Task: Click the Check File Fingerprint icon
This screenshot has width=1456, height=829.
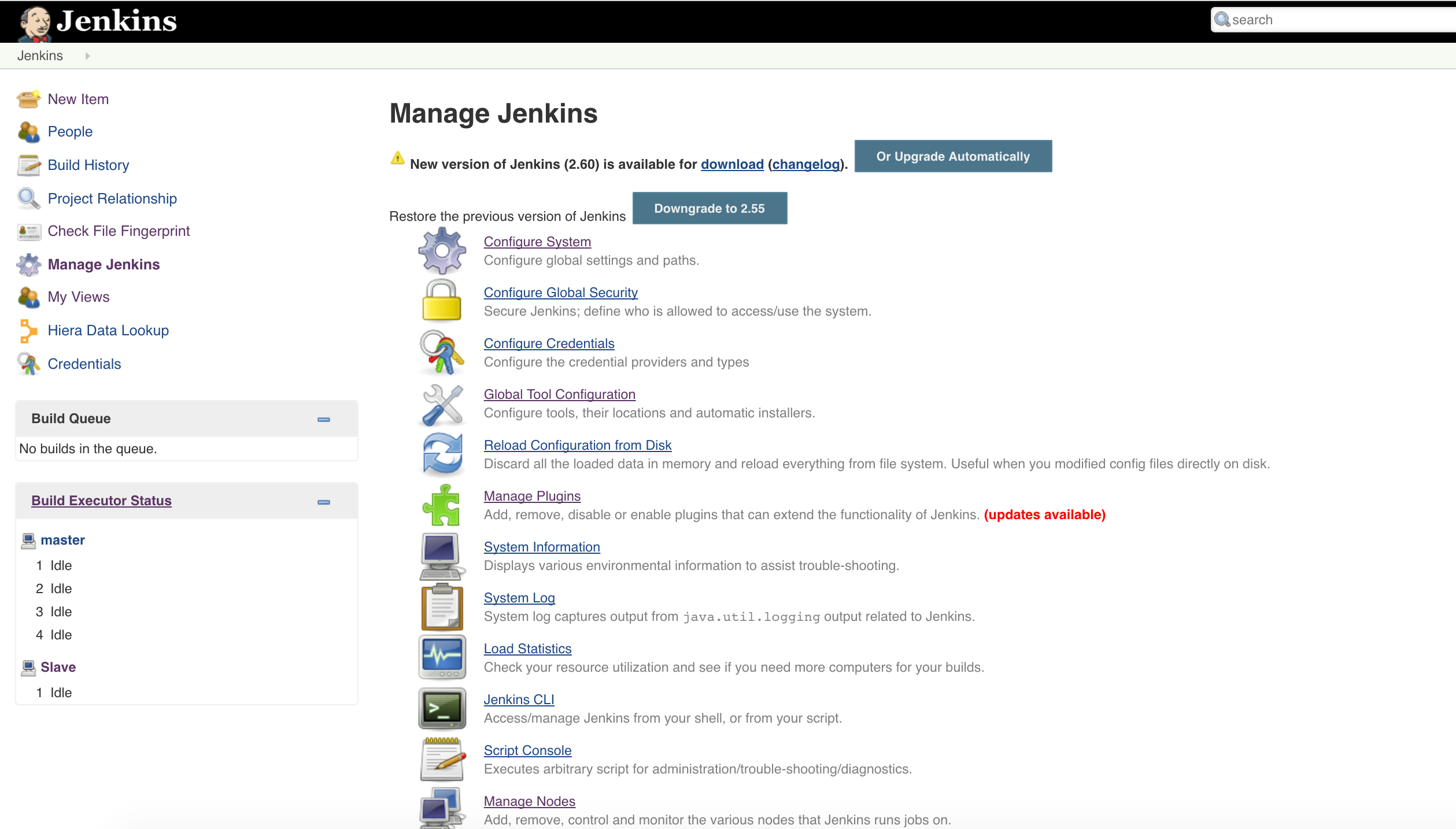Action: pos(28,232)
